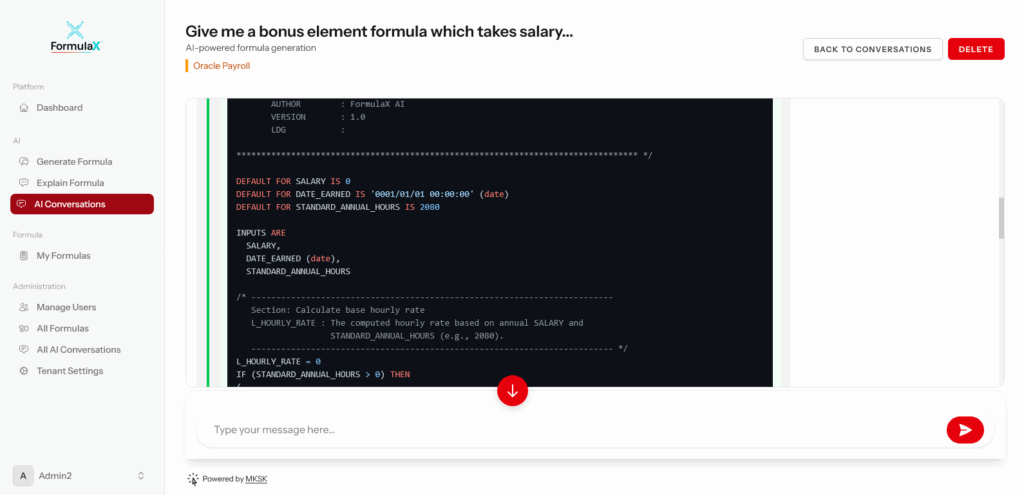Select the Dashboard menu item
1024x495 pixels.
59,107
